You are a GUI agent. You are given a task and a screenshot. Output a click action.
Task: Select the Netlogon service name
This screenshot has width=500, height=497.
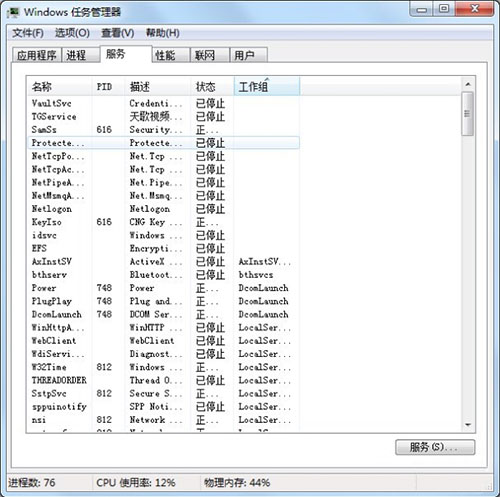point(52,209)
